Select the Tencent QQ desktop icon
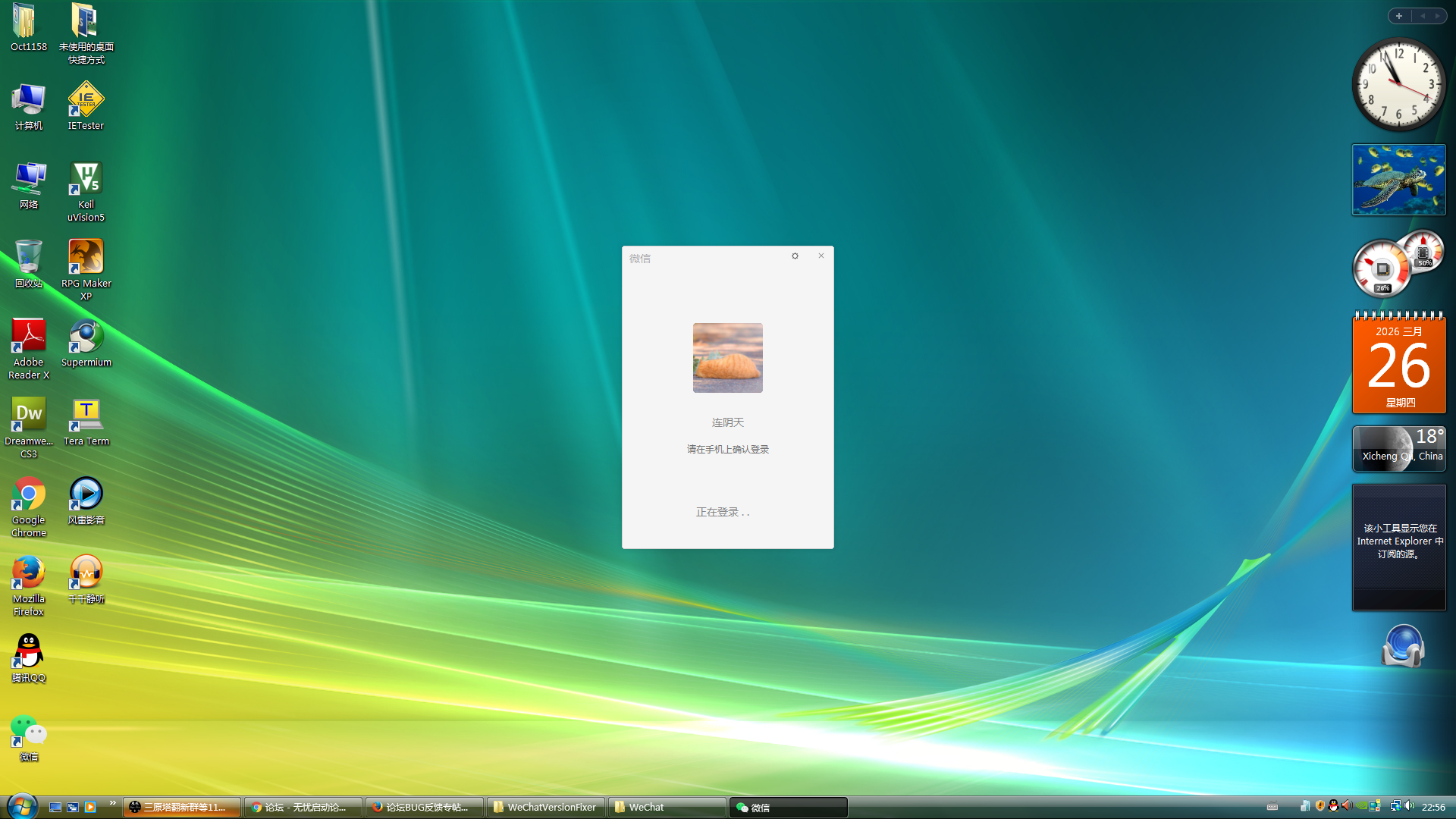The width and height of the screenshot is (1456, 819). tap(29, 652)
